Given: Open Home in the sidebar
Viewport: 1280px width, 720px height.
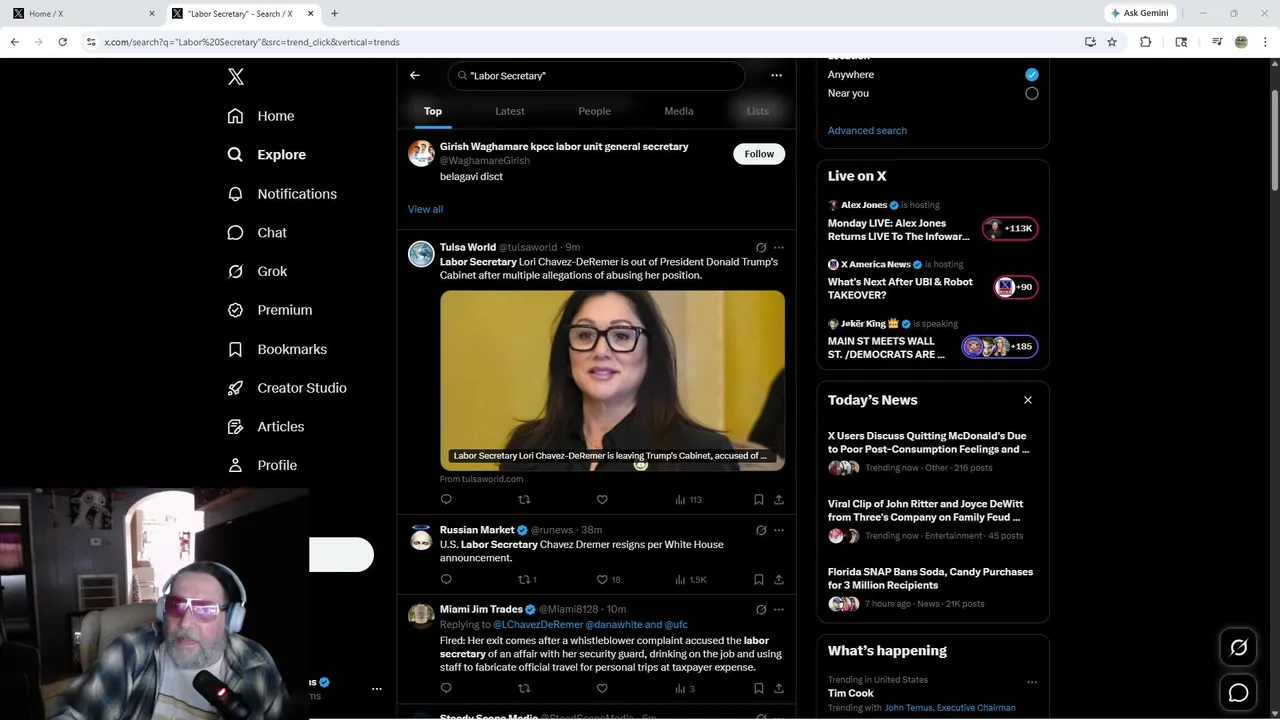Looking at the screenshot, I should 261,116.
